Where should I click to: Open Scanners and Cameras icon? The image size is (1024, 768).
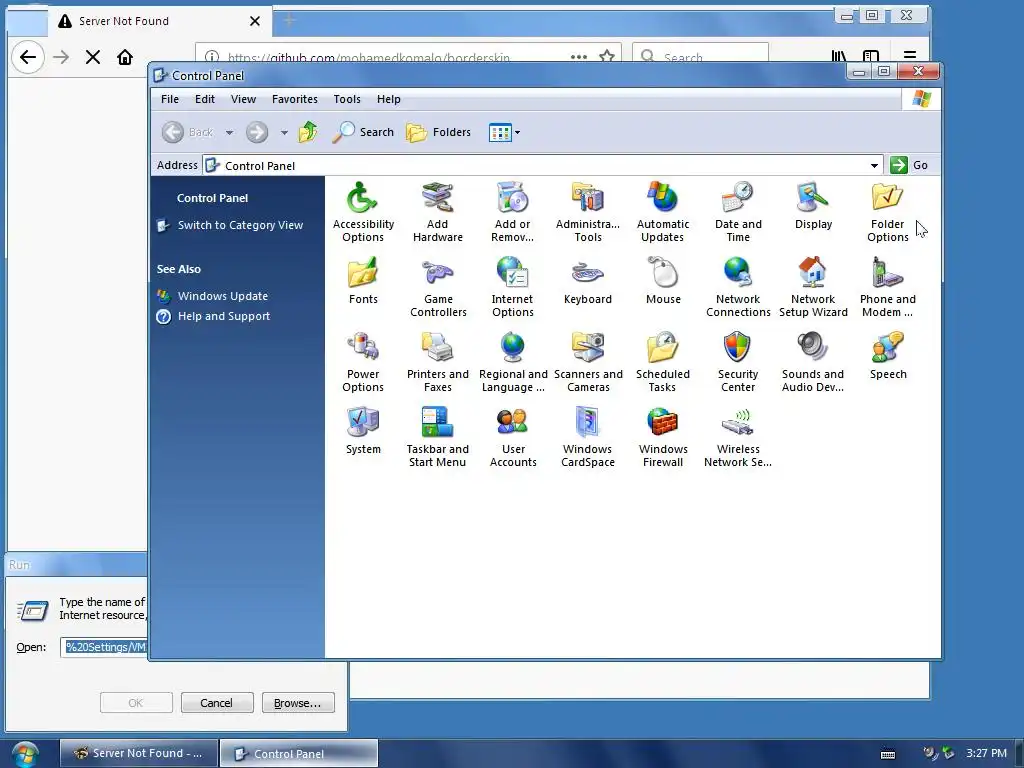pyautogui.click(x=588, y=362)
